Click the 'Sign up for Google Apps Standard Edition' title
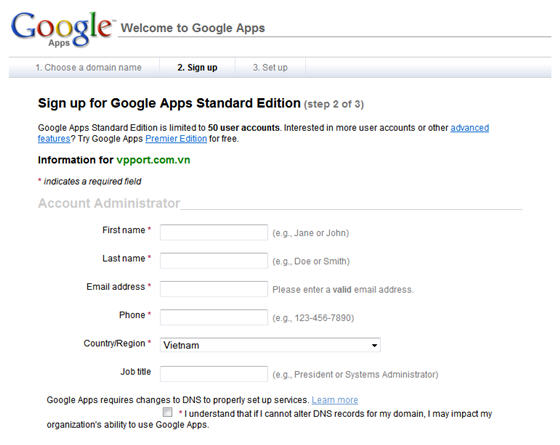The width and height of the screenshot is (560, 445). (x=169, y=103)
